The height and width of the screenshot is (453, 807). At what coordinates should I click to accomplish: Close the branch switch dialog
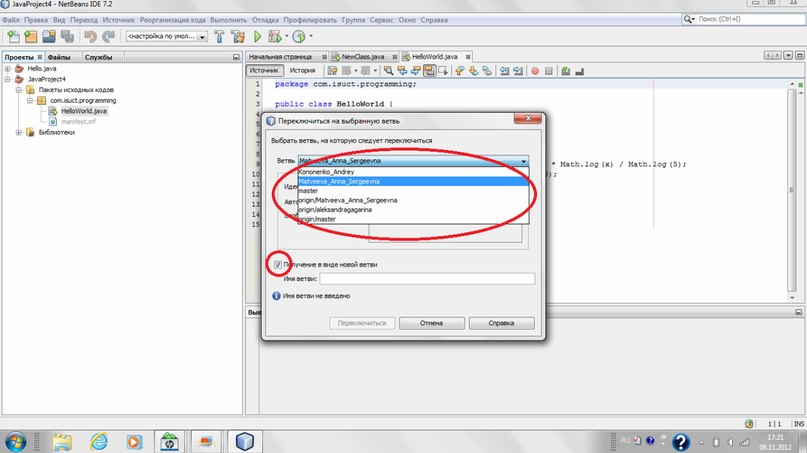coord(528,118)
